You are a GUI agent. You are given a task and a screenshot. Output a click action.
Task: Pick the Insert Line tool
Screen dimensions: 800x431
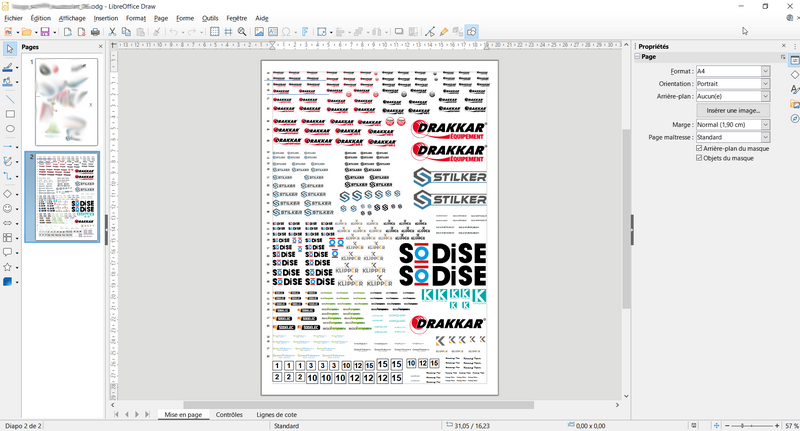(x=10, y=99)
